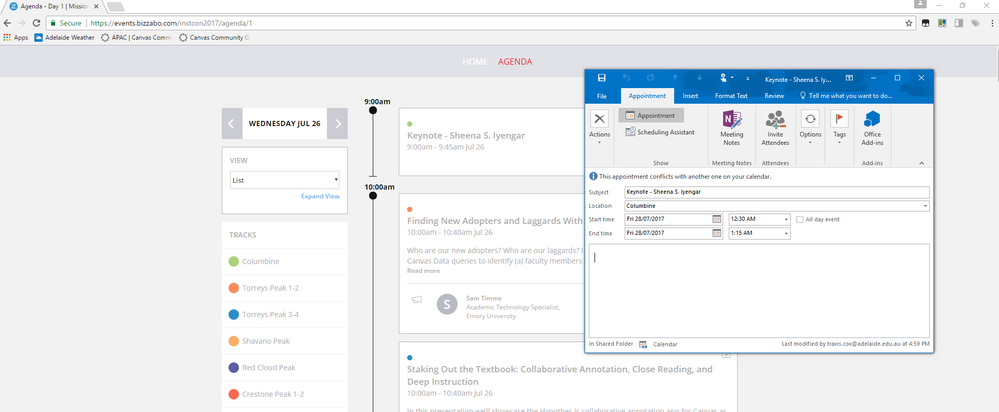Click the Save icon in Outlook title bar
This screenshot has height=412, width=999.
coord(601,77)
